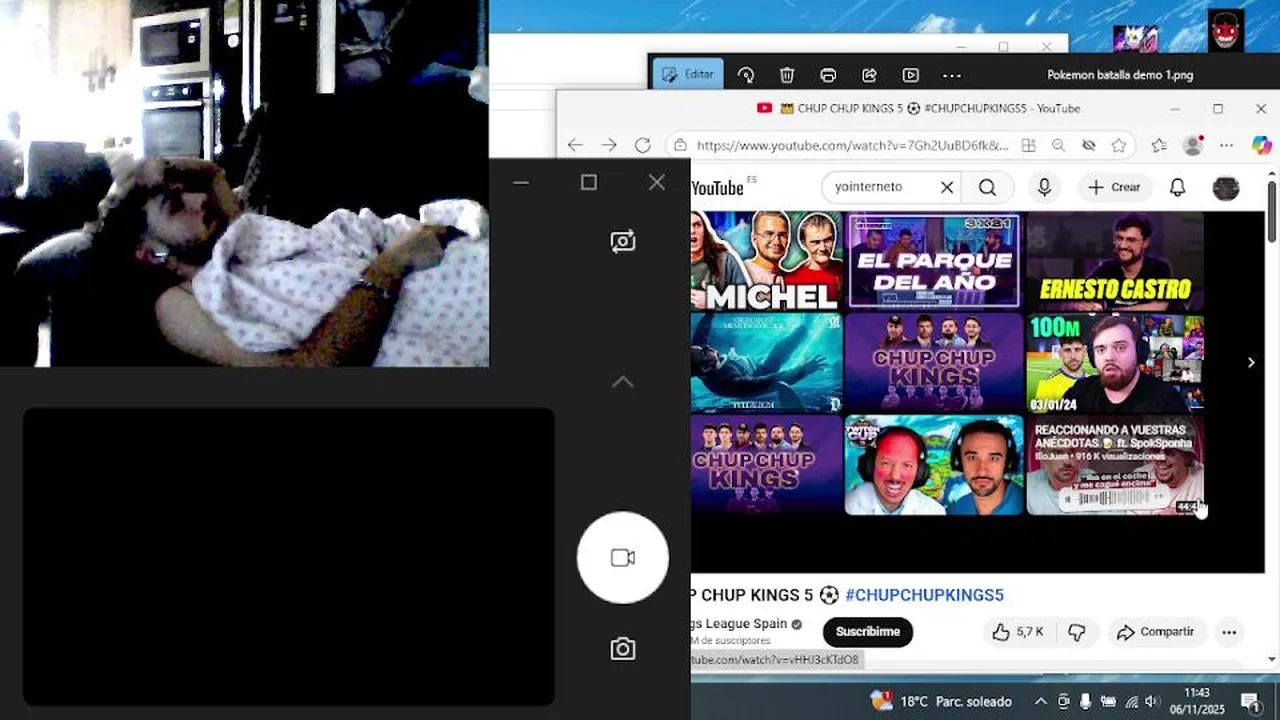Start slideshow in Photos
This screenshot has height=720, width=1280.
[x=910, y=75]
